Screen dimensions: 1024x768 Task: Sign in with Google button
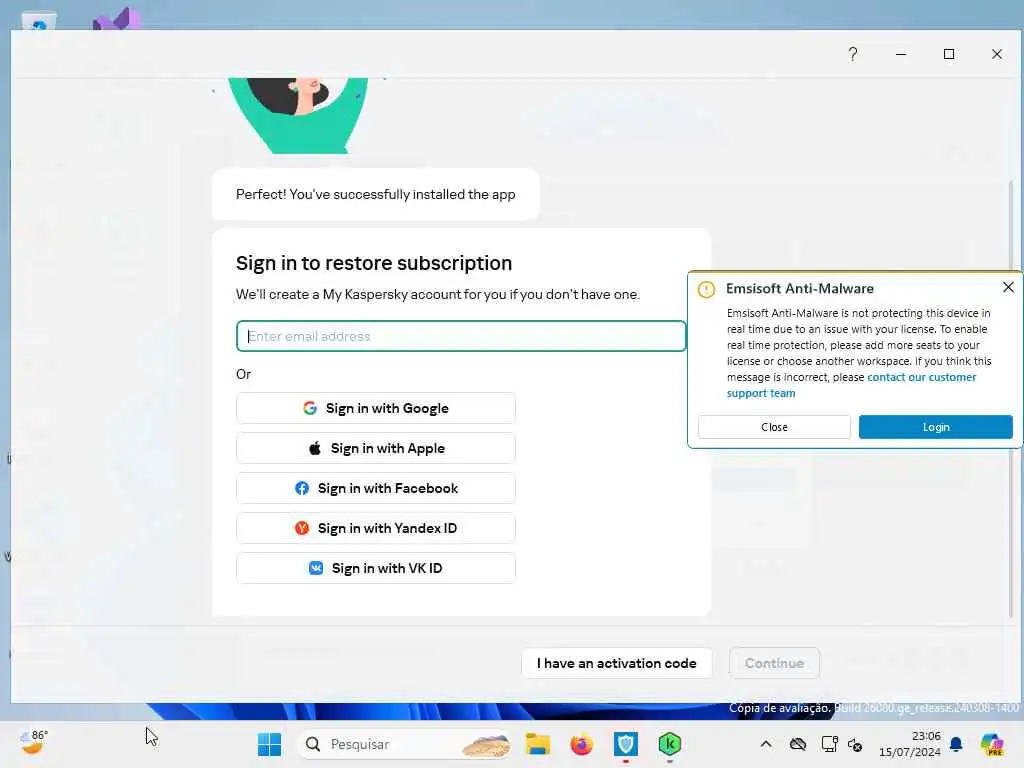pos(376,408)
